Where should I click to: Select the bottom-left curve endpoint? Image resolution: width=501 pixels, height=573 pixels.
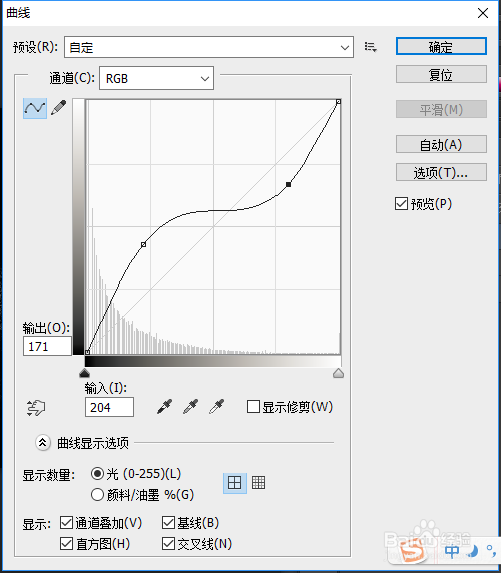click(x=87, y=352)
